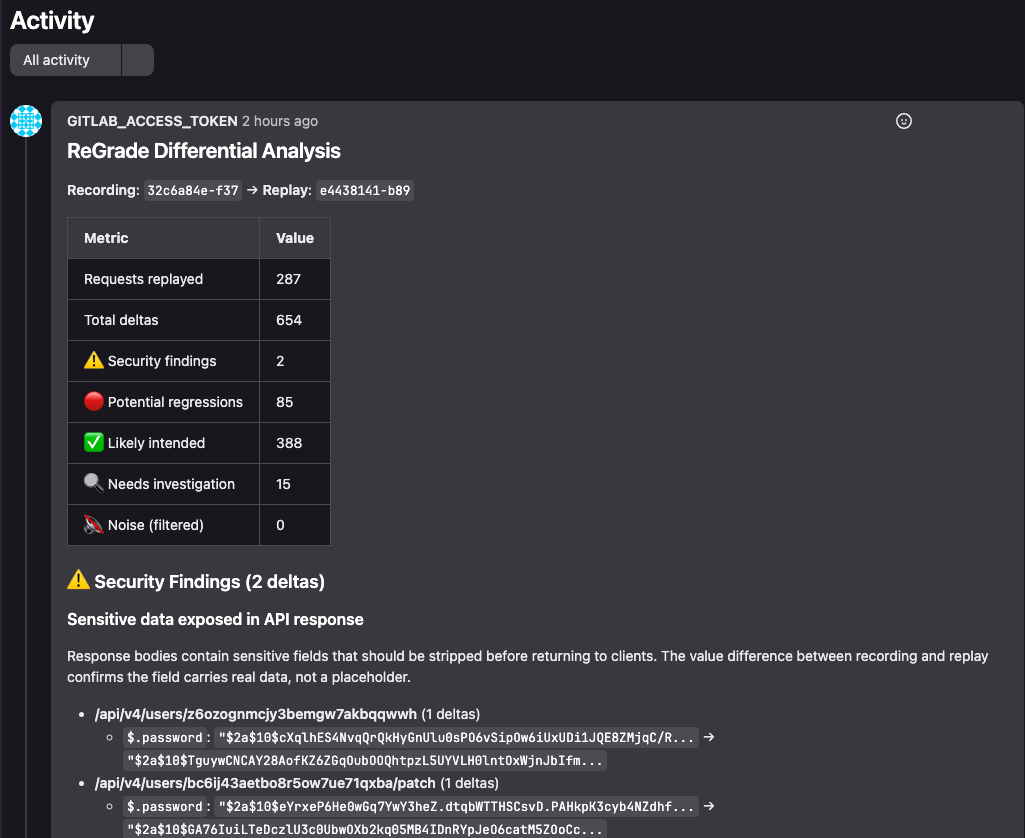Image resolution: width=1025 pixels, height=838 pixels.
Task: Click the GITLAB_ACCESS_TOKEN bot avatar
Action: [25, 121]
